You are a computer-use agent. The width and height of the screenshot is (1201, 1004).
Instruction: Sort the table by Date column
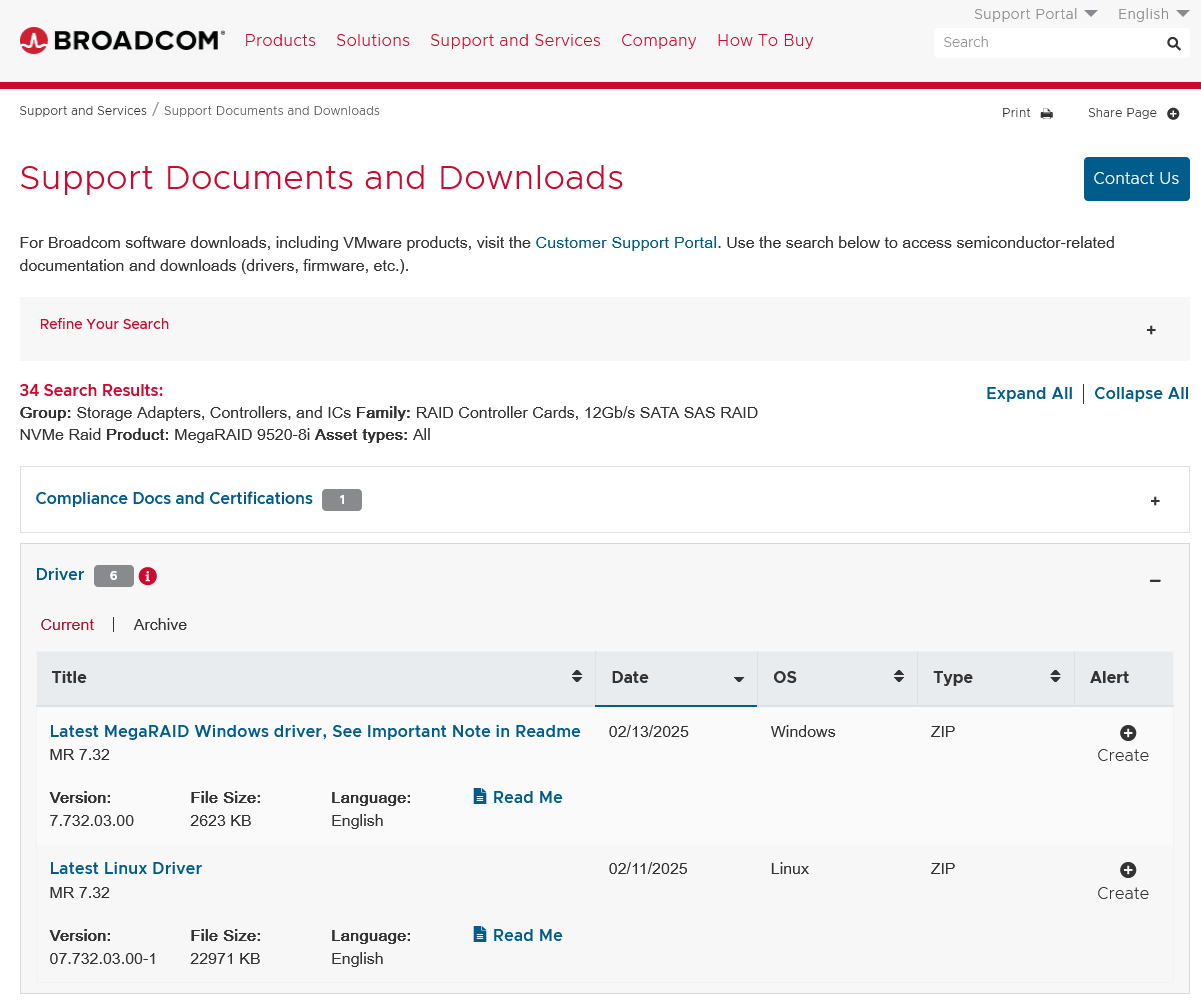pyautogui.click(x=676, y=678)
